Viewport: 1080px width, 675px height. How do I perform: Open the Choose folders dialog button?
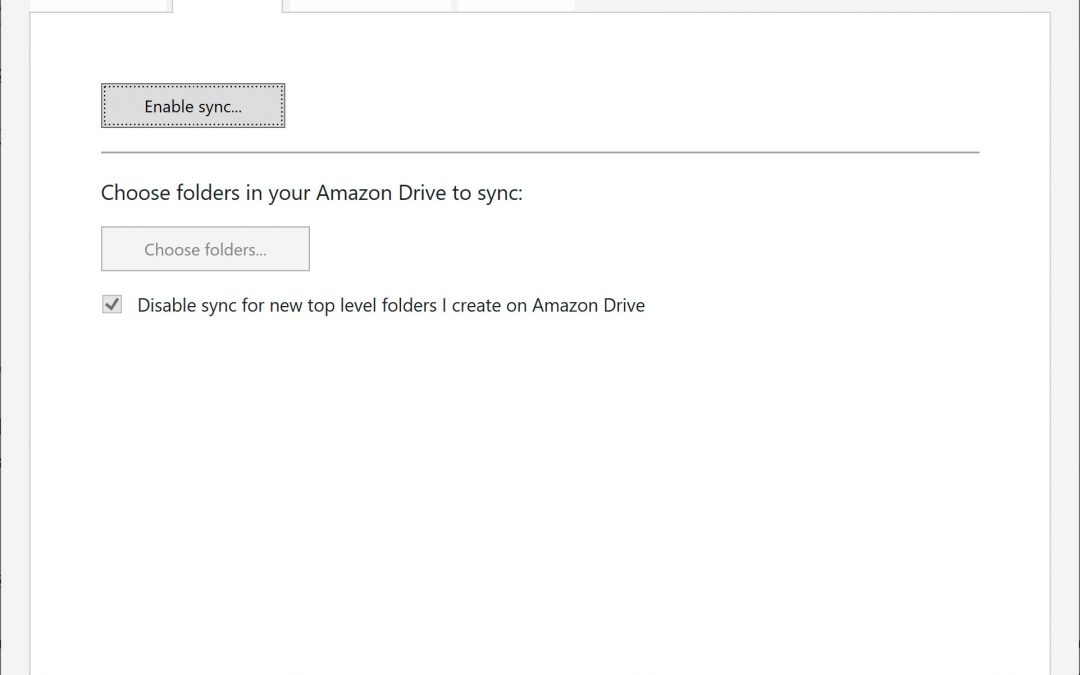(x=205, y=249)
